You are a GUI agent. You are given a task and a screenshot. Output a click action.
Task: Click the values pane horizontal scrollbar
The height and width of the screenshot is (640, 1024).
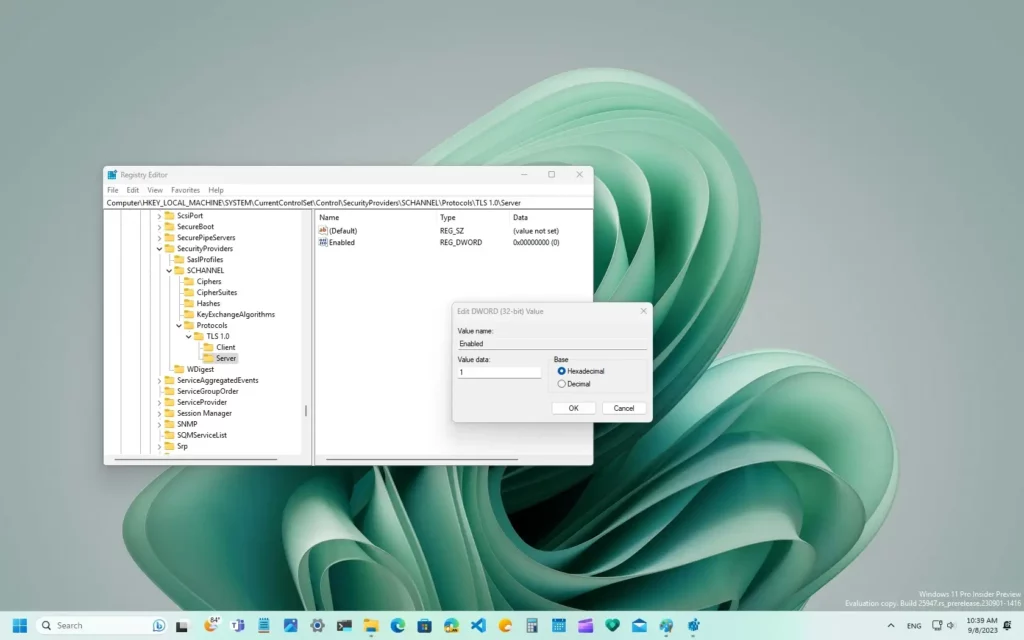coord(422,459)
